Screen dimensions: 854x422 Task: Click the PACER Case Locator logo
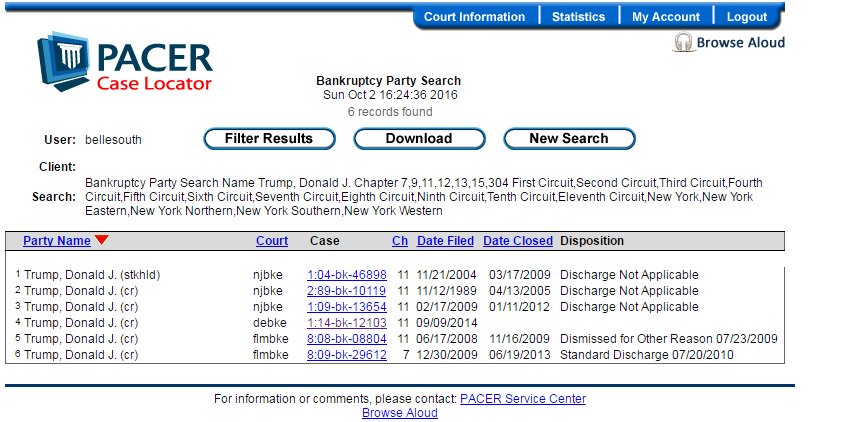tap(125, 62)
